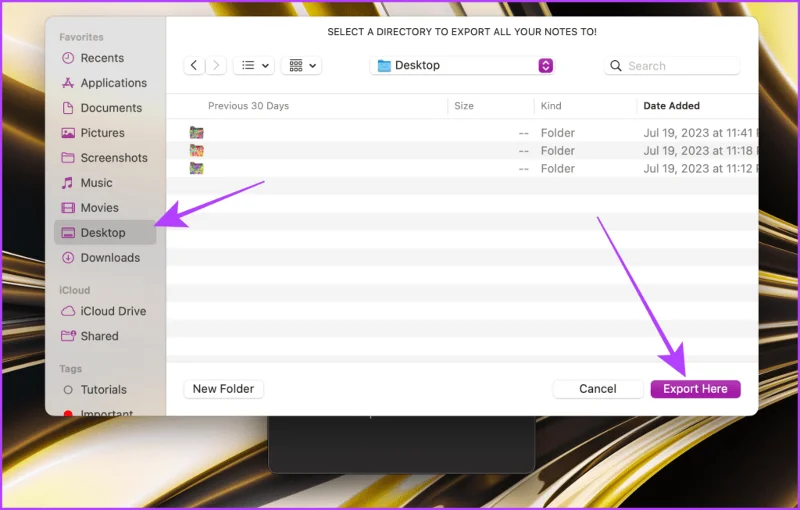800x510 pixels.
Task: Click the Recents clock icon
Action: click(x=68, y=58)
